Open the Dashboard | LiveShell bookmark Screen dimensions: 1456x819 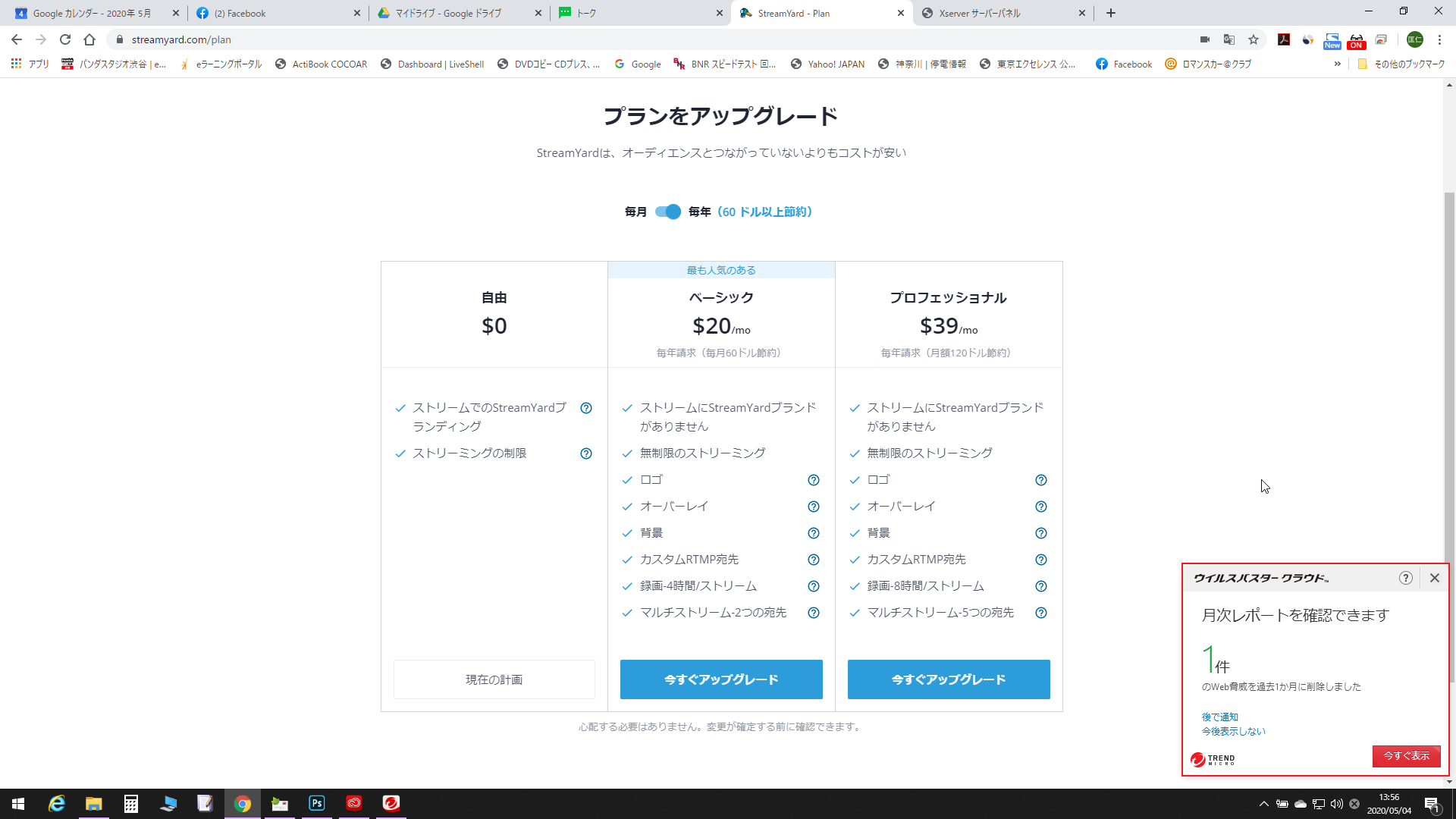432,64
